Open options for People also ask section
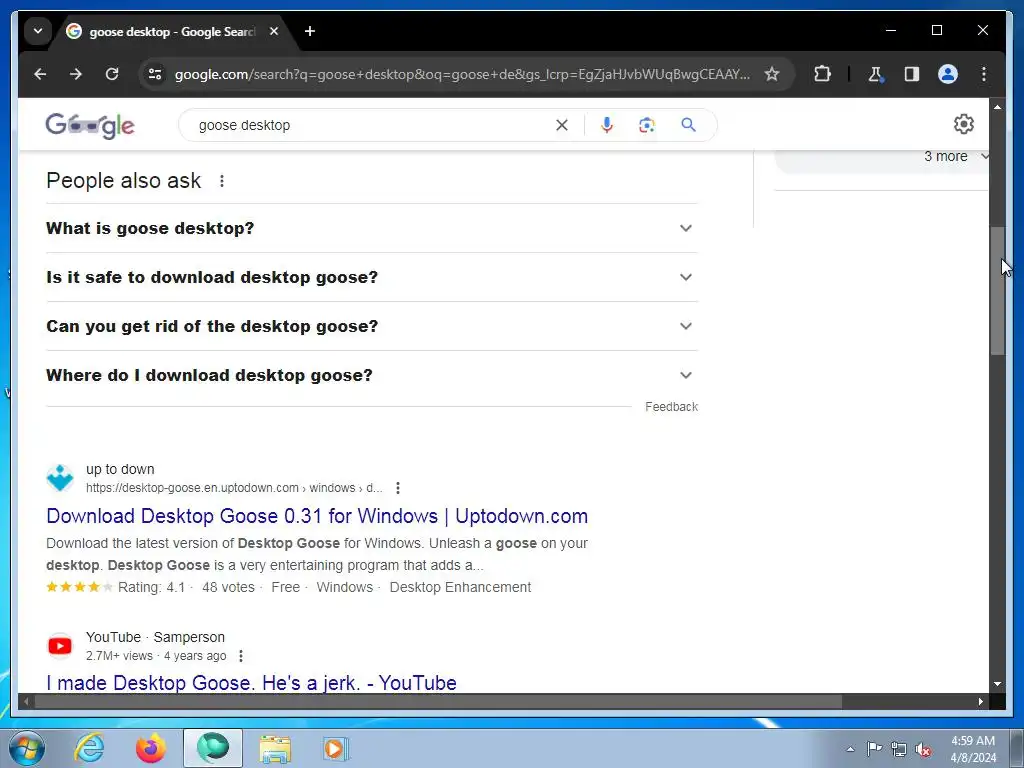The image size is (1024, 768). pos(222,181)
